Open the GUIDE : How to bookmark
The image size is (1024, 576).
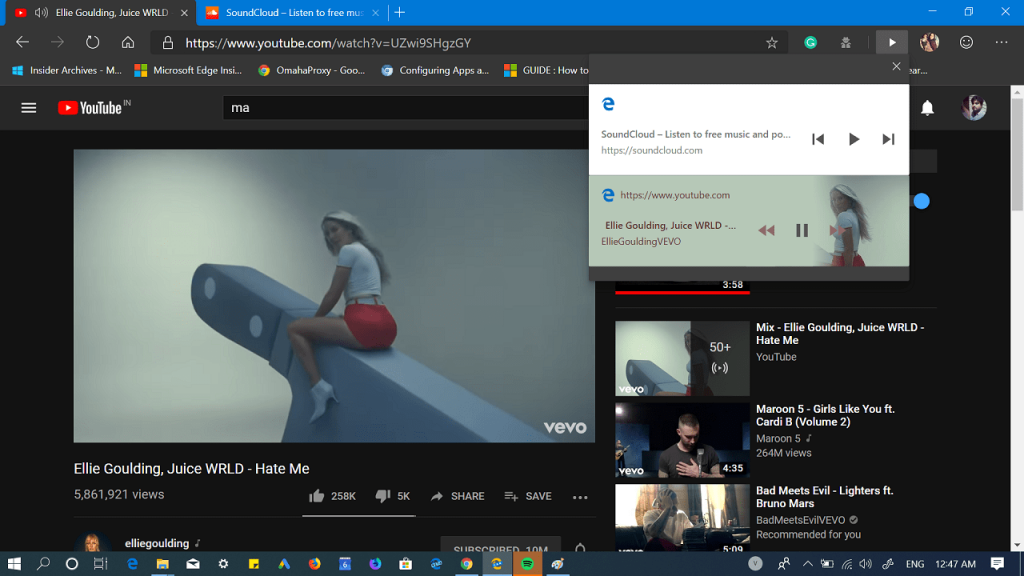point(547,71)
